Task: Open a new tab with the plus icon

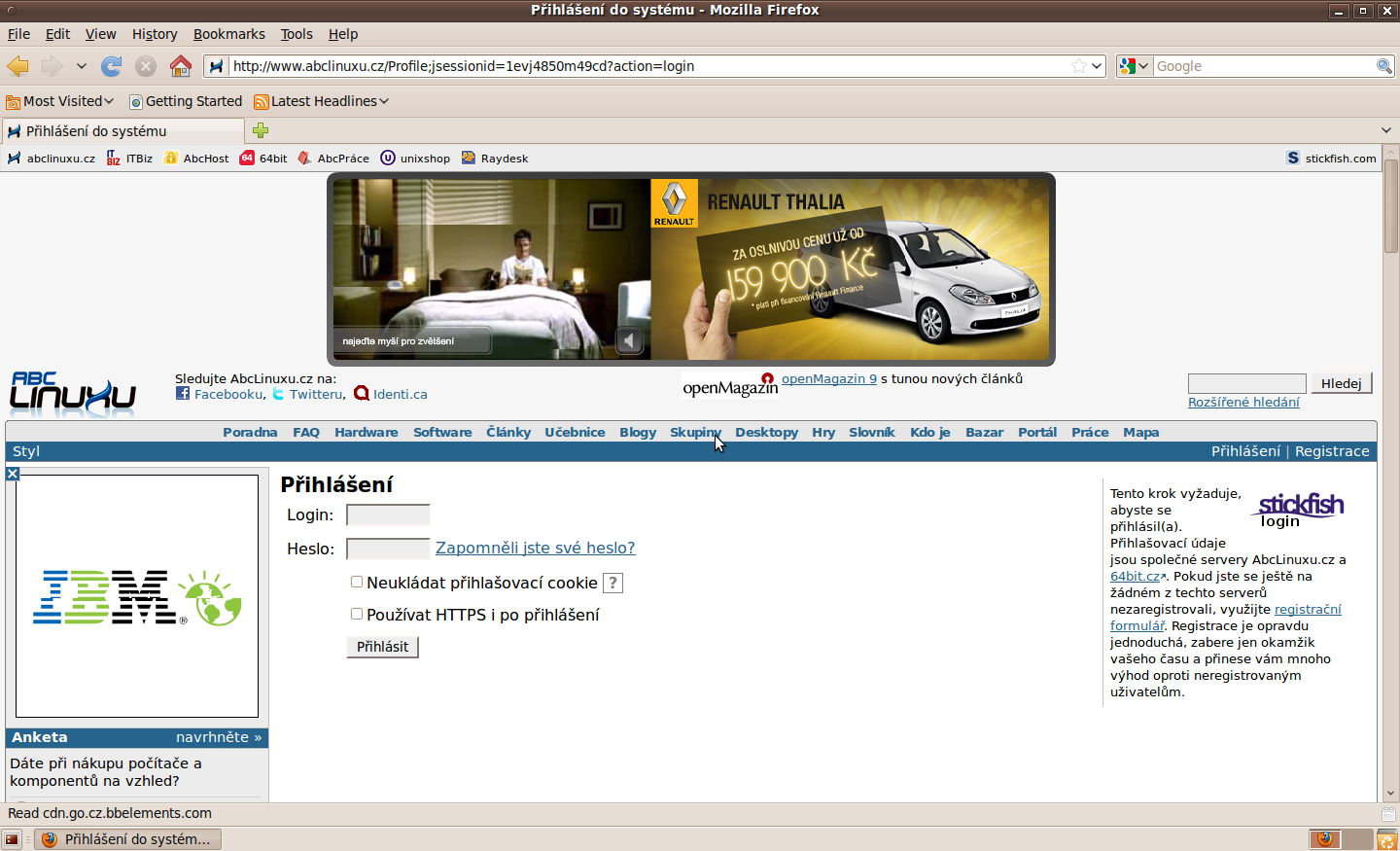Action: click(261, 130)
